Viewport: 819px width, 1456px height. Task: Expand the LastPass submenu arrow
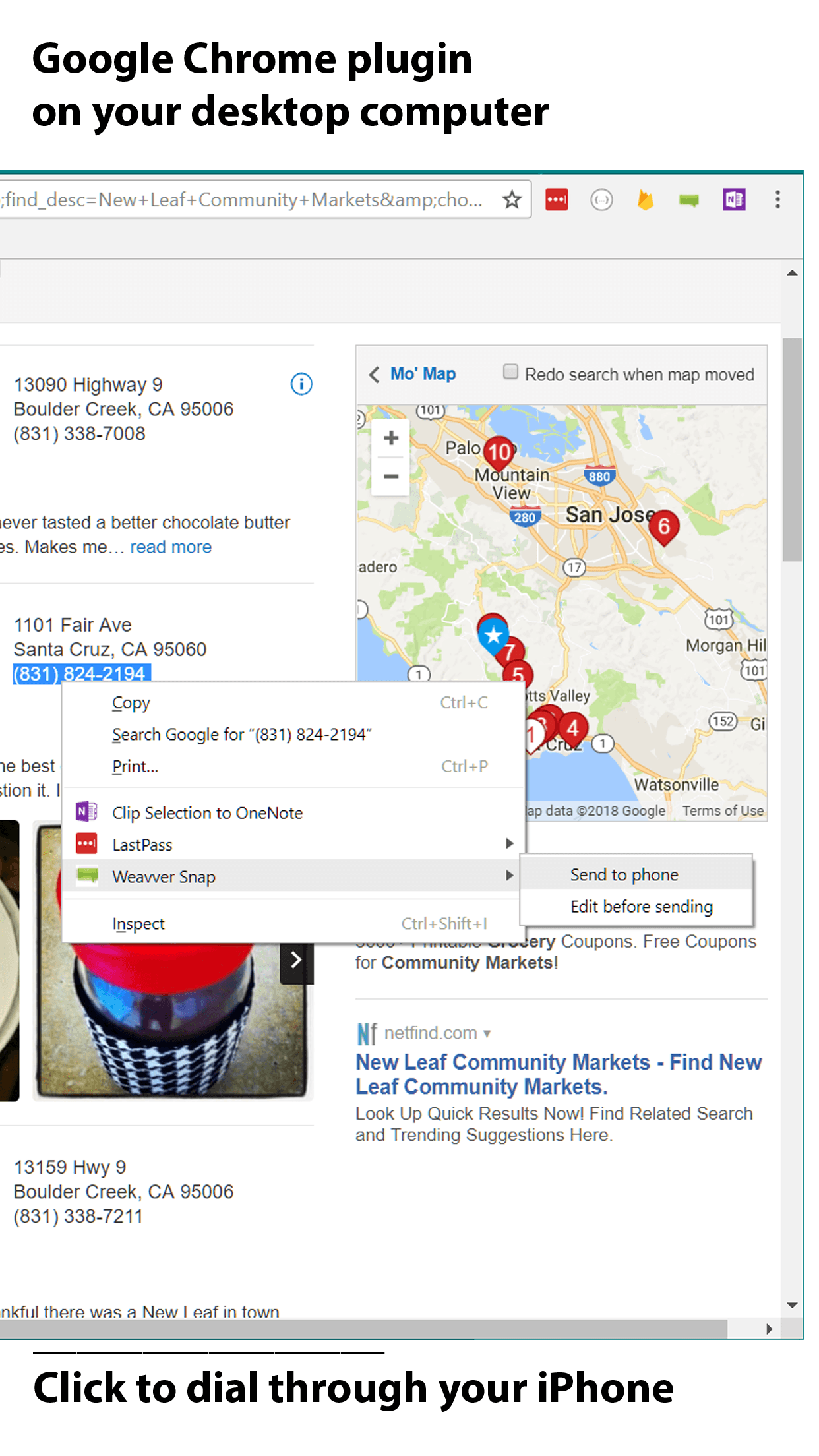click(509, 843)
